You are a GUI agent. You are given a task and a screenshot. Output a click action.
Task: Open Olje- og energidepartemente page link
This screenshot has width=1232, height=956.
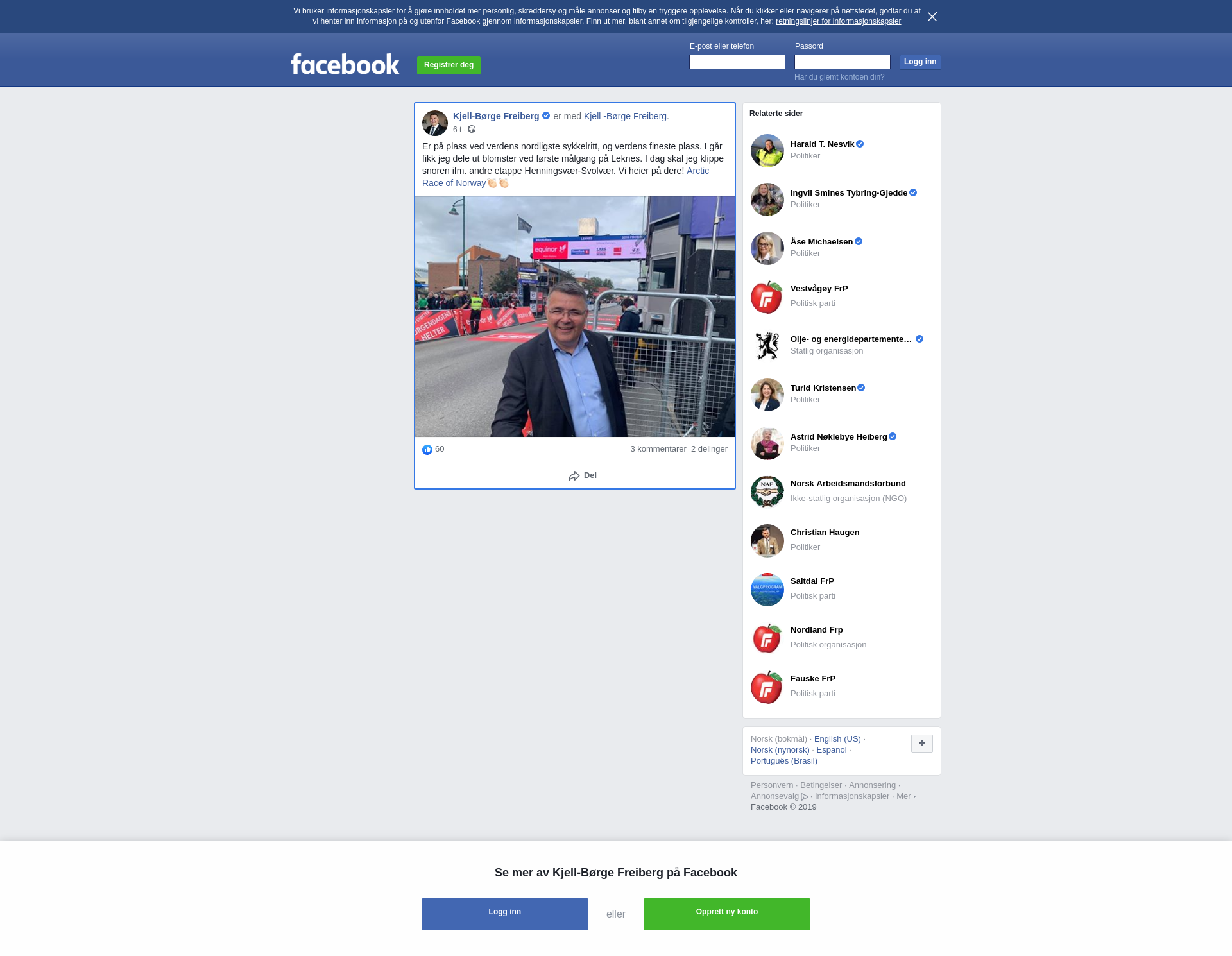click(851, 339)
